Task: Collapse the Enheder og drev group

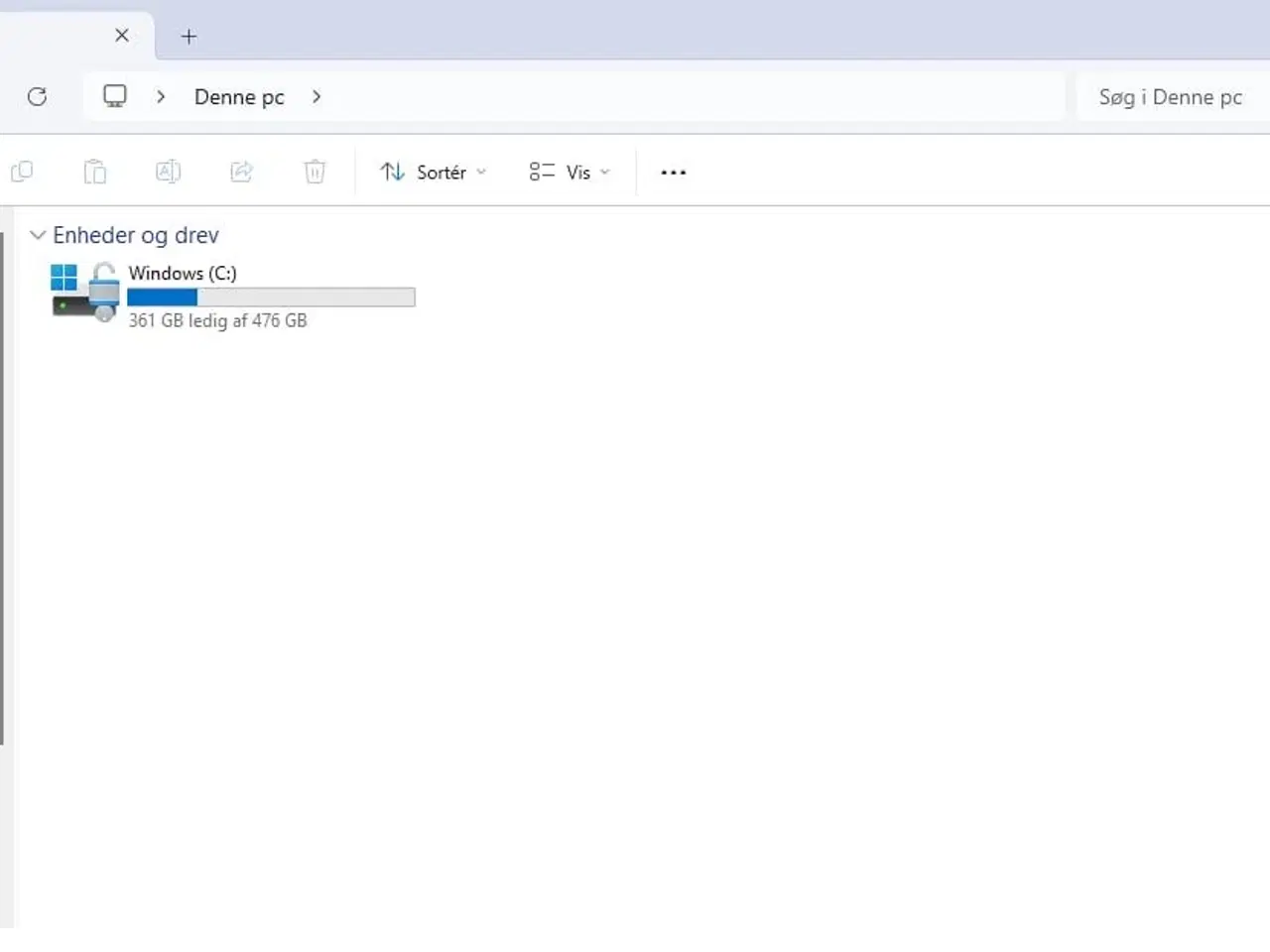Action: [38, 235]
